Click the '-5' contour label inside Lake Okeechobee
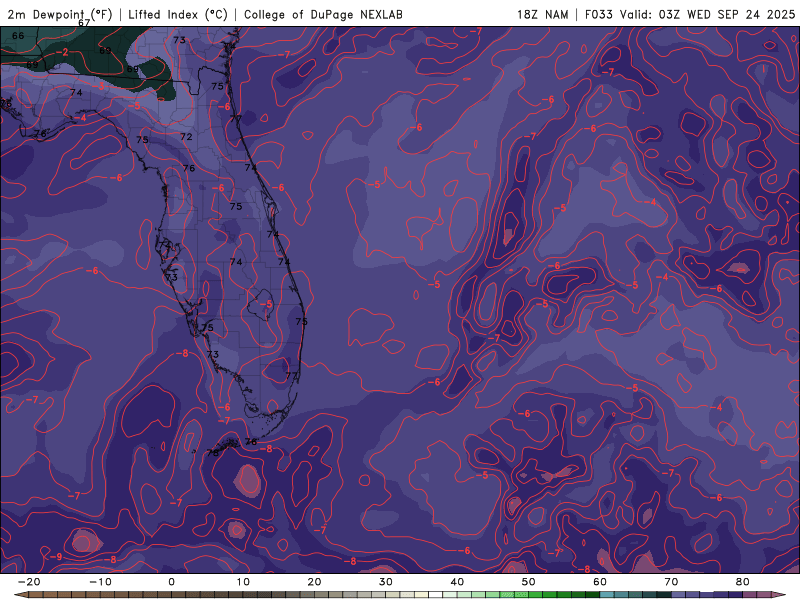 [266, 304]
